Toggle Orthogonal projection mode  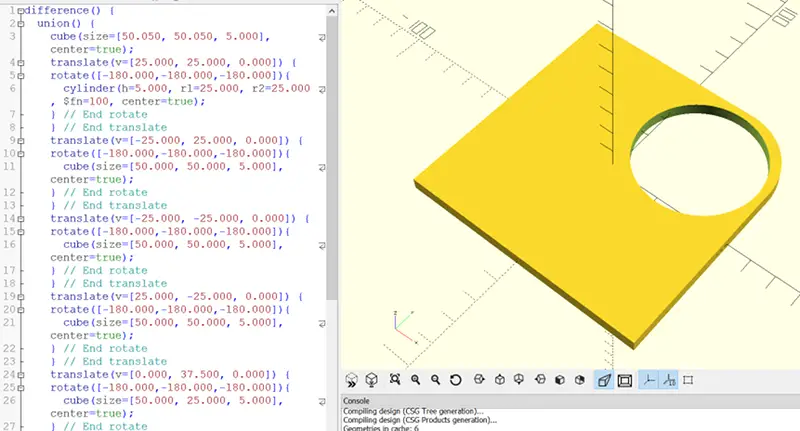point(625,380)
